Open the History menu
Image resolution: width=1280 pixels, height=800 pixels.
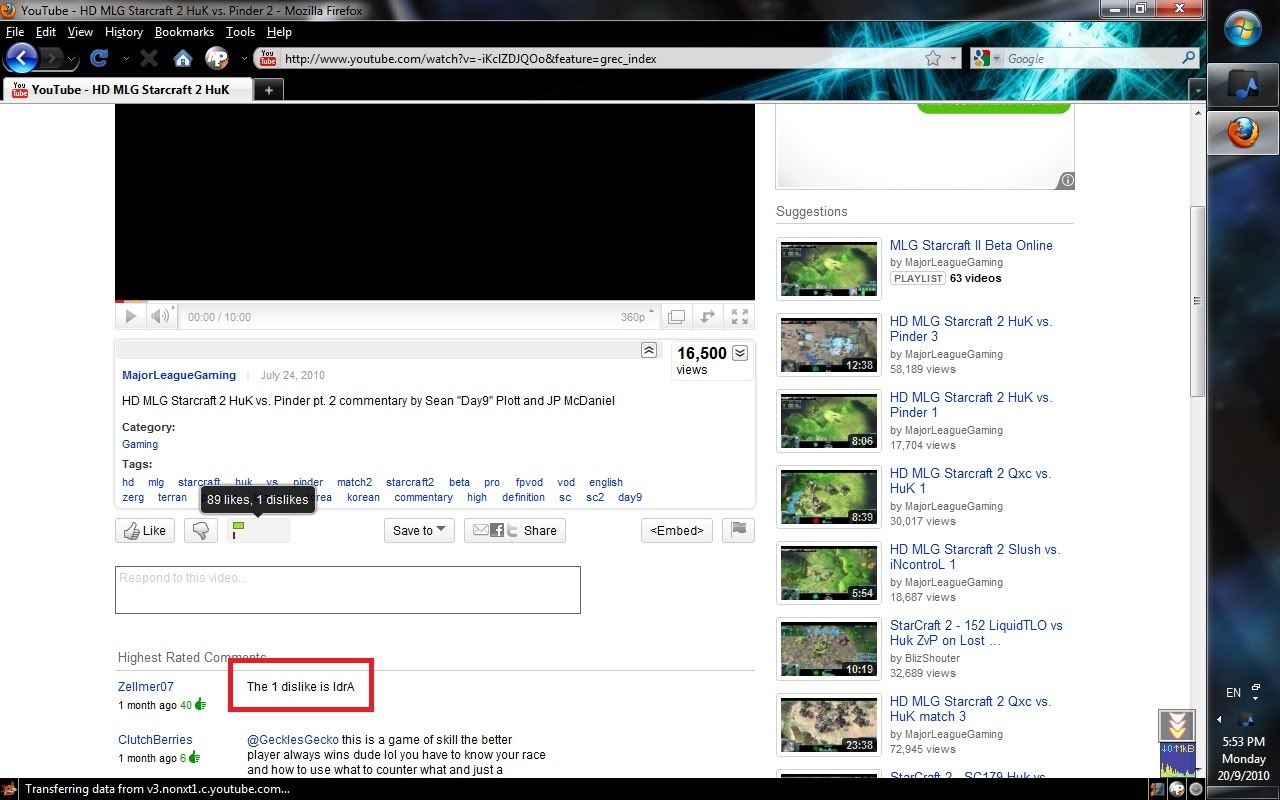pos(123,32)
